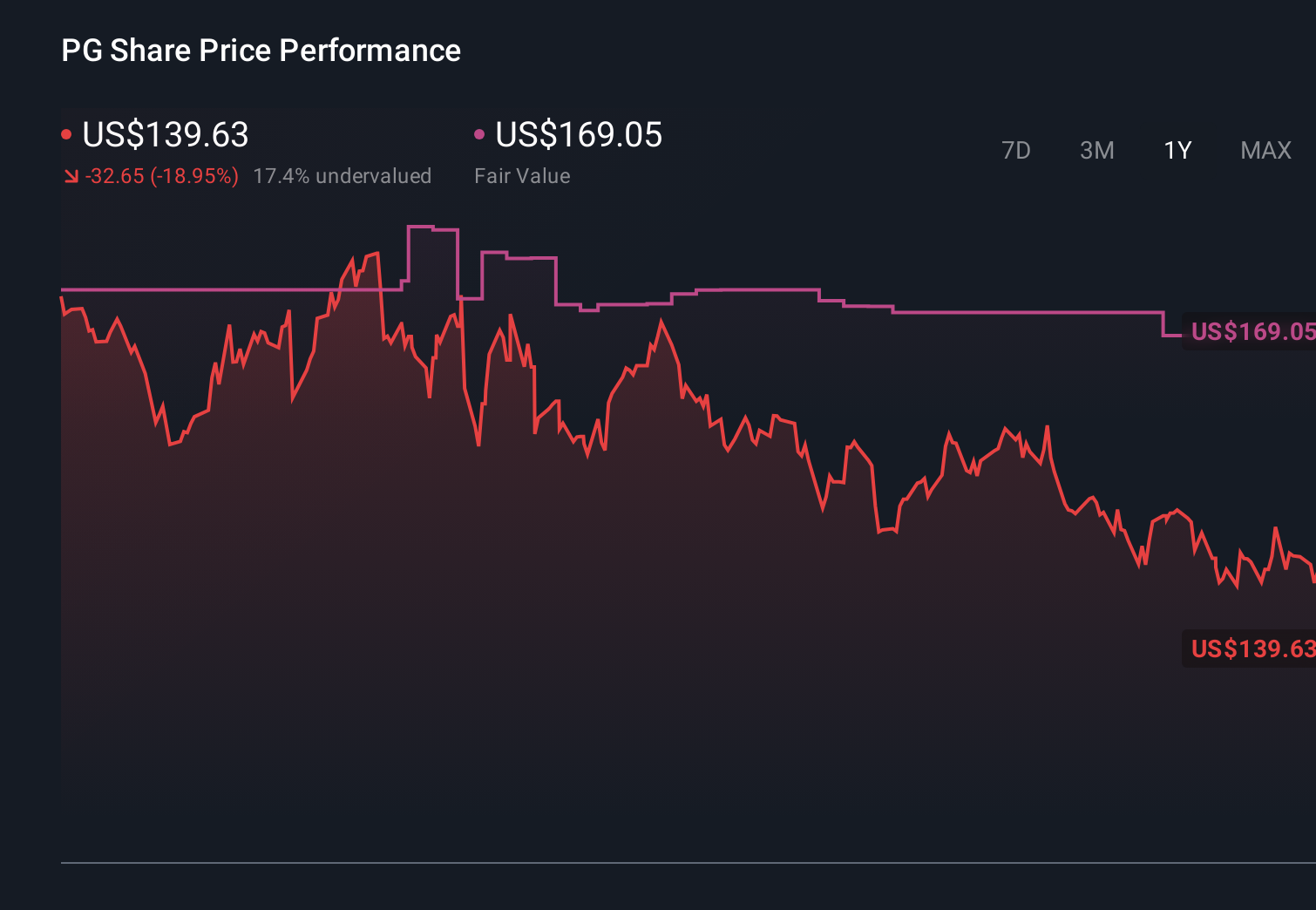The image size is (1316, 910).
Task: Click the US$139.63 price heading
Action: [165, 135]
